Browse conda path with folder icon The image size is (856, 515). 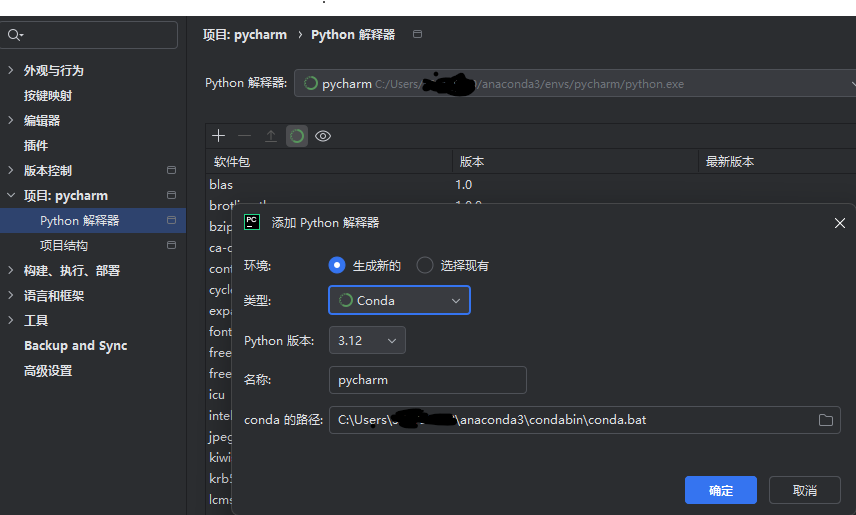point(825,420)
